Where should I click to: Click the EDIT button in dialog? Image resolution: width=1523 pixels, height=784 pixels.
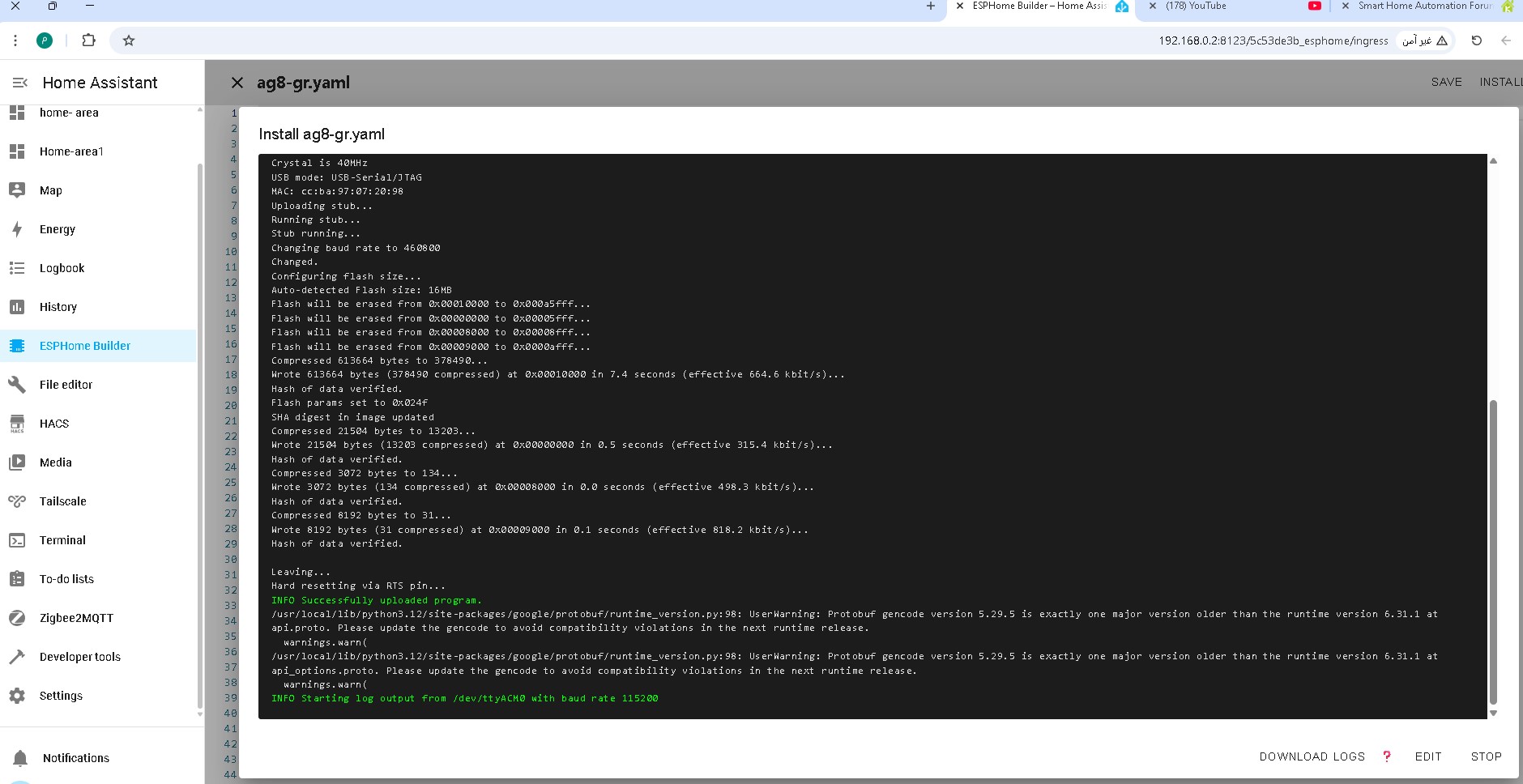coord(1427,756)
